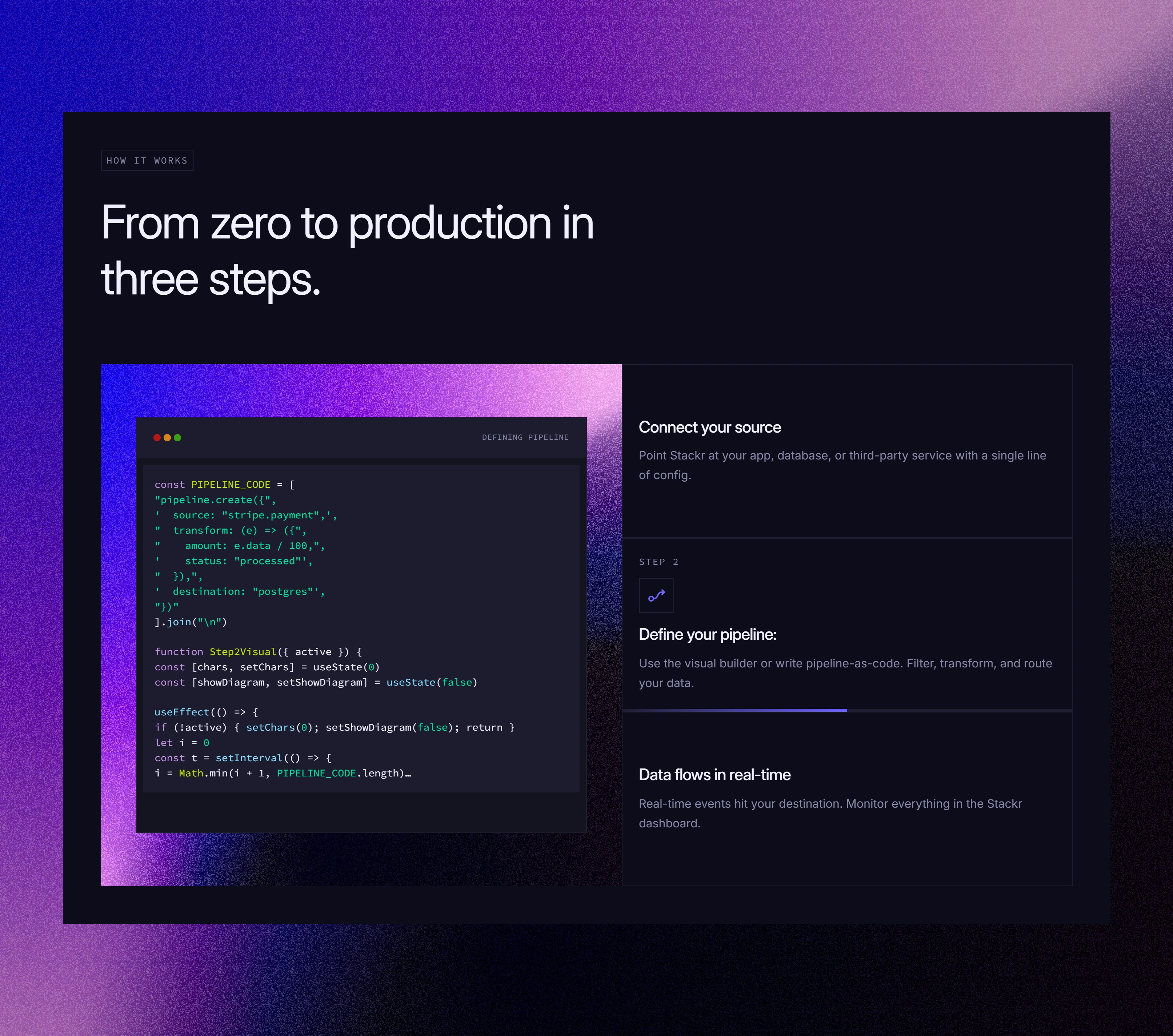Click the DEFINING PIPELINE window label

point(525,438)
